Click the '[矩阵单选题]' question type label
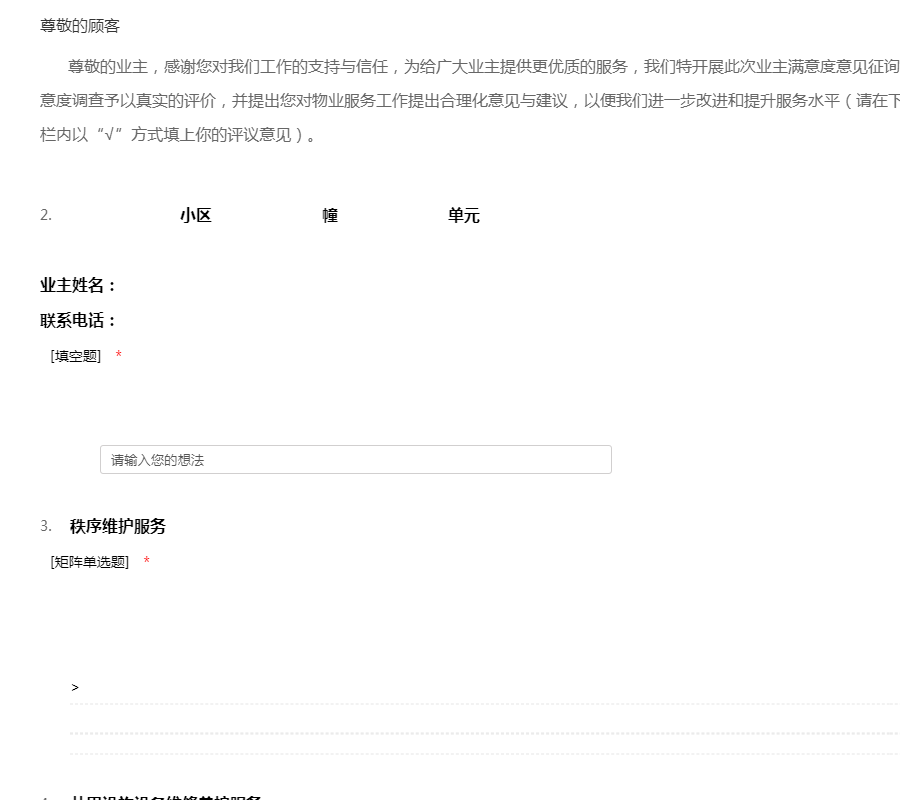This screenshot has width=900, height=800. (90, 562)
